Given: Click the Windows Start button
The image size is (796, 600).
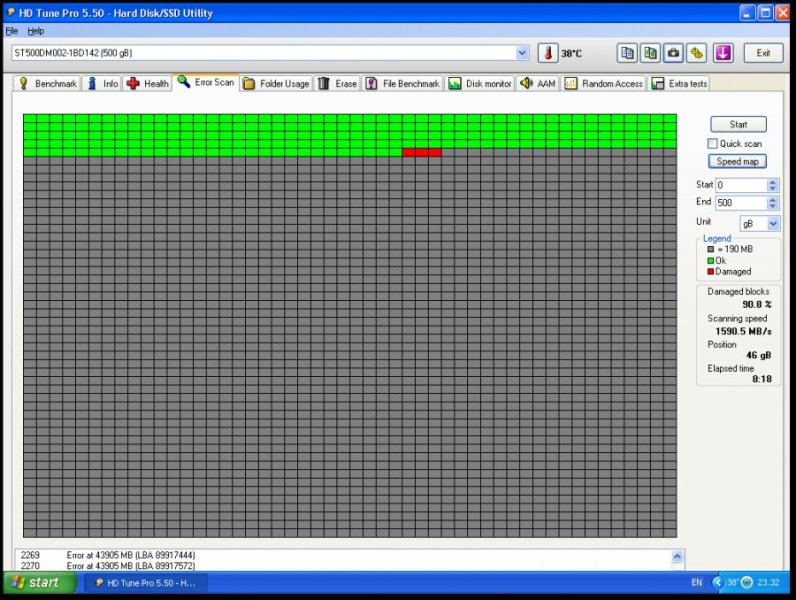Looking at the screenshot, I should click(x=40, y=583).
